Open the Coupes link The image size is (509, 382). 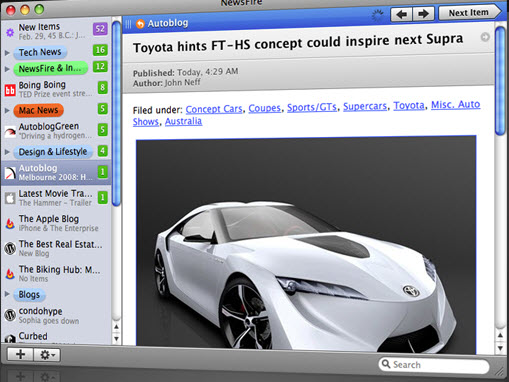point(265,108)
